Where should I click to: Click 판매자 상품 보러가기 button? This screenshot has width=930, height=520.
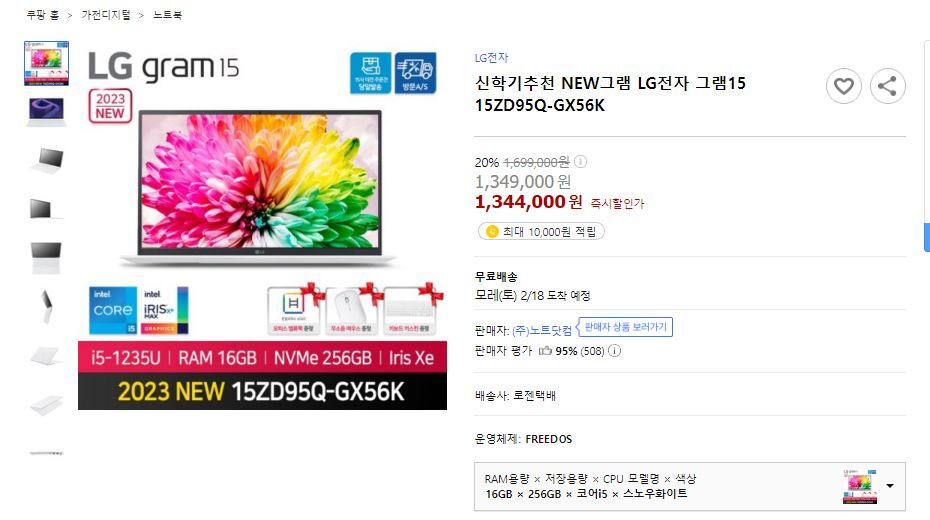click(626, 327)
